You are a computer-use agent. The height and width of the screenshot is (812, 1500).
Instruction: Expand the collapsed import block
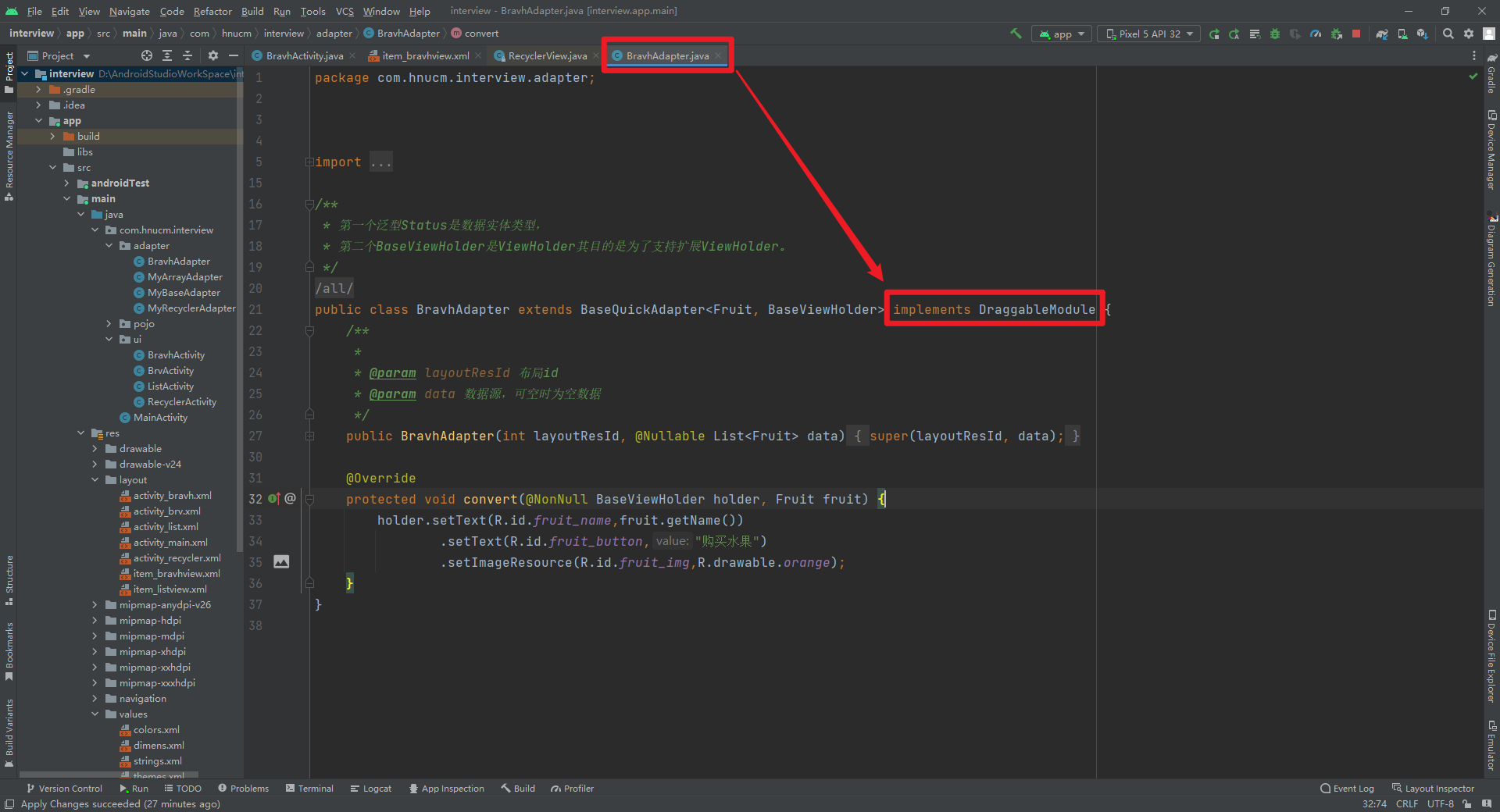coord(309,162)
